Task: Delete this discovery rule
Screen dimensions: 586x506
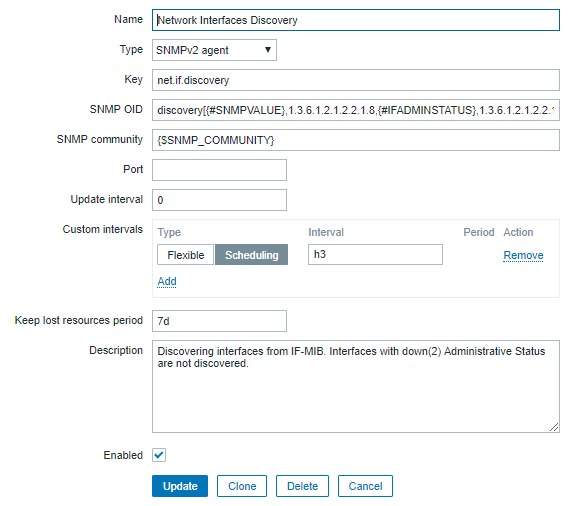Action: (x=302, y=486)
